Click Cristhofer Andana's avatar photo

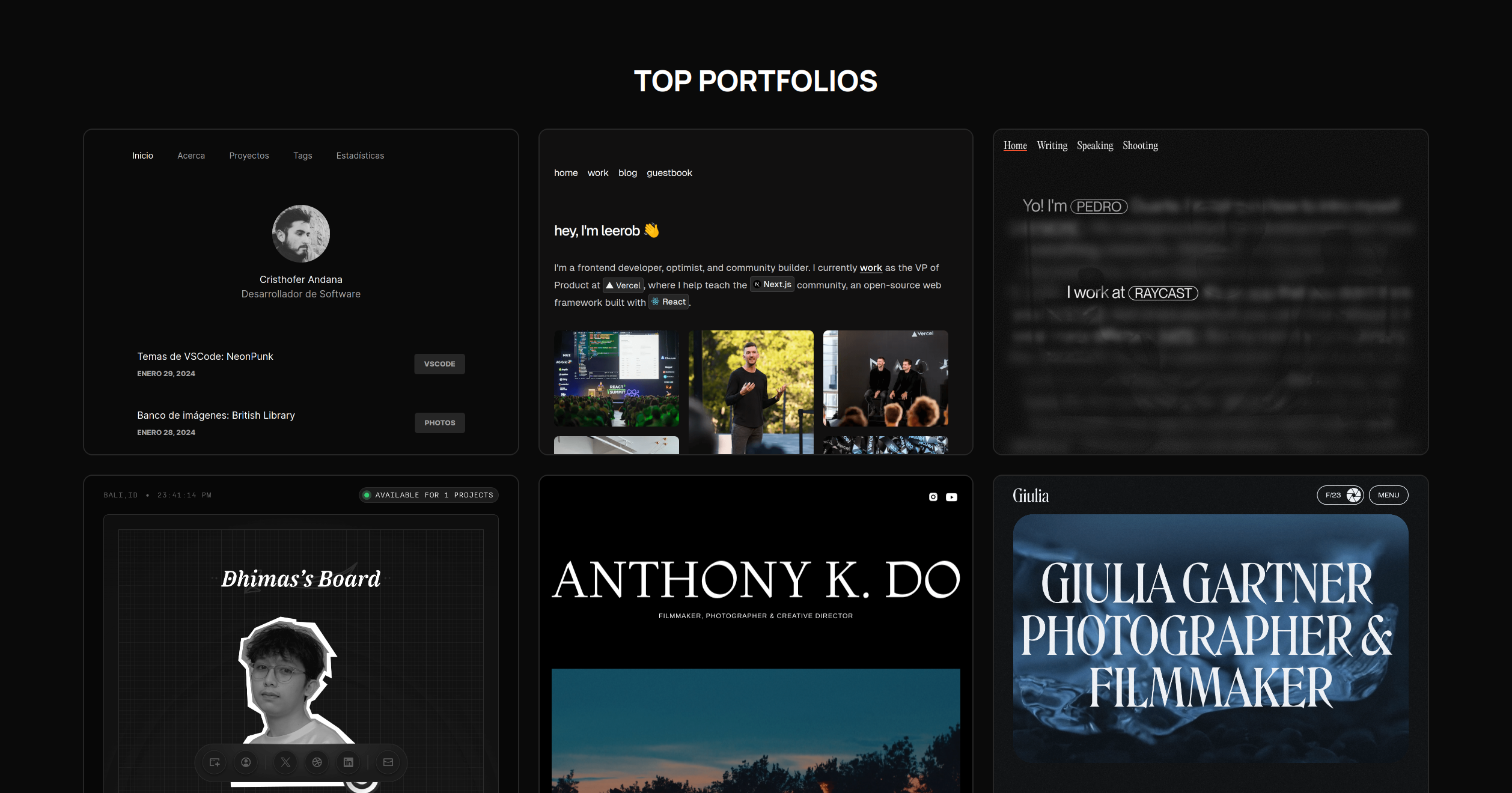(301, 234)
